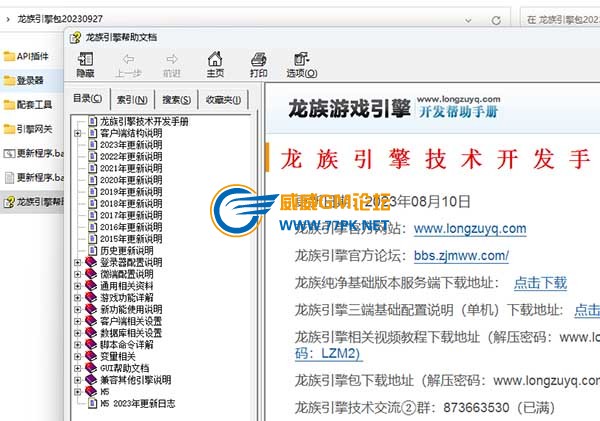Expand the 新功能使用说明 tree node
600x421 pixels.
[78, 309]
